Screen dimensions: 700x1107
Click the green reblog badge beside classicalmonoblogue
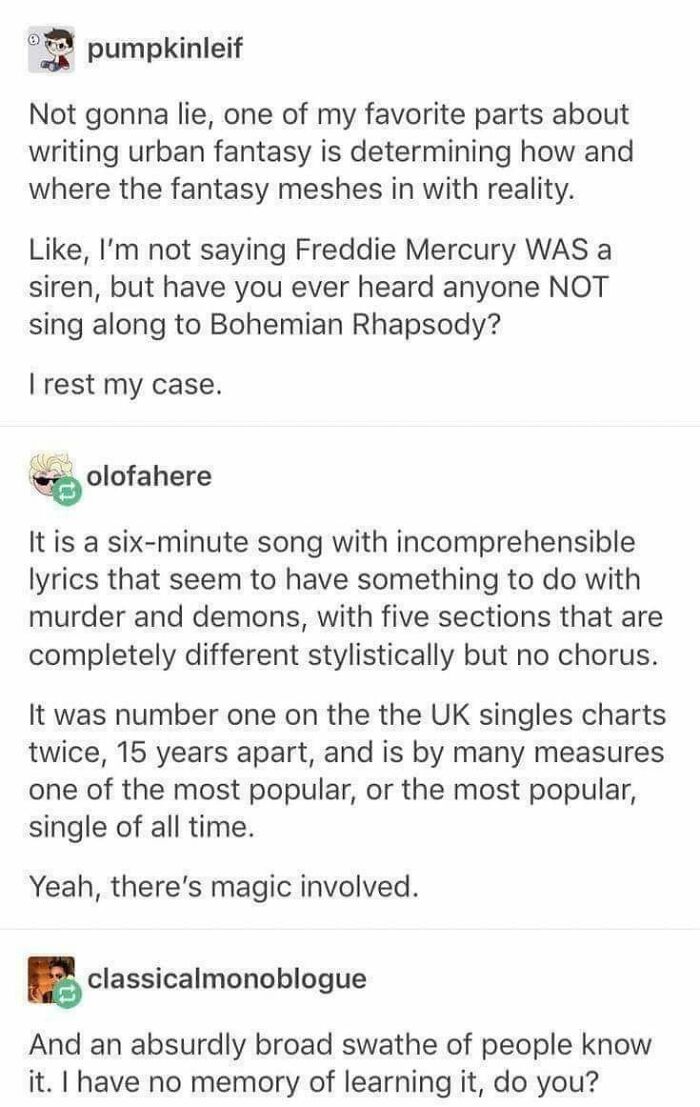point(68,996)
